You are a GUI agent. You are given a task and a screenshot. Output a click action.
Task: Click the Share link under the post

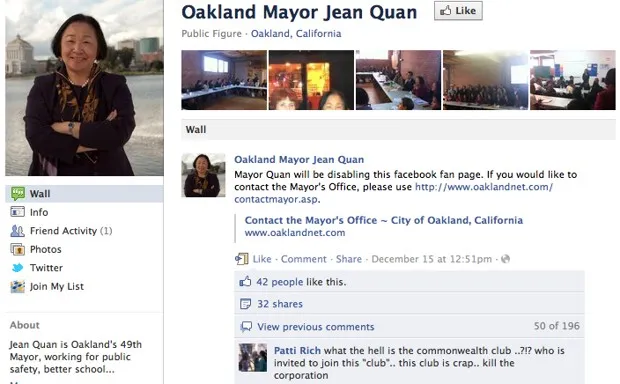(349, 259)
